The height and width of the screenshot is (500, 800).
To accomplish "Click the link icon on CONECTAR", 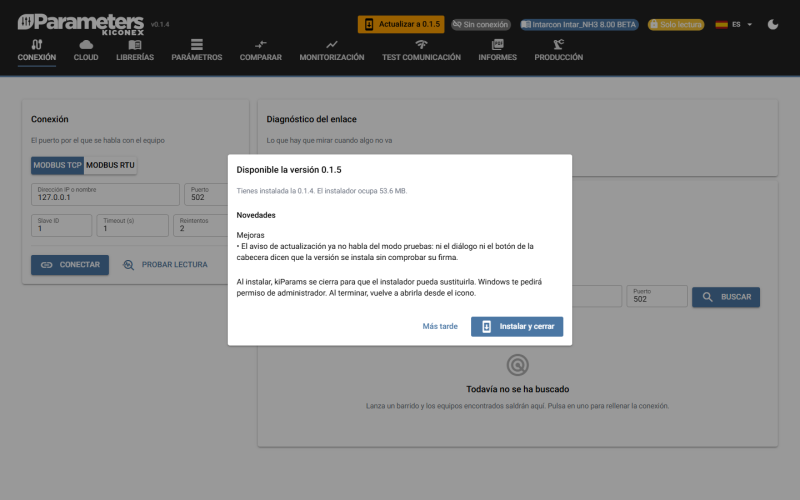I will pos(46,265).
